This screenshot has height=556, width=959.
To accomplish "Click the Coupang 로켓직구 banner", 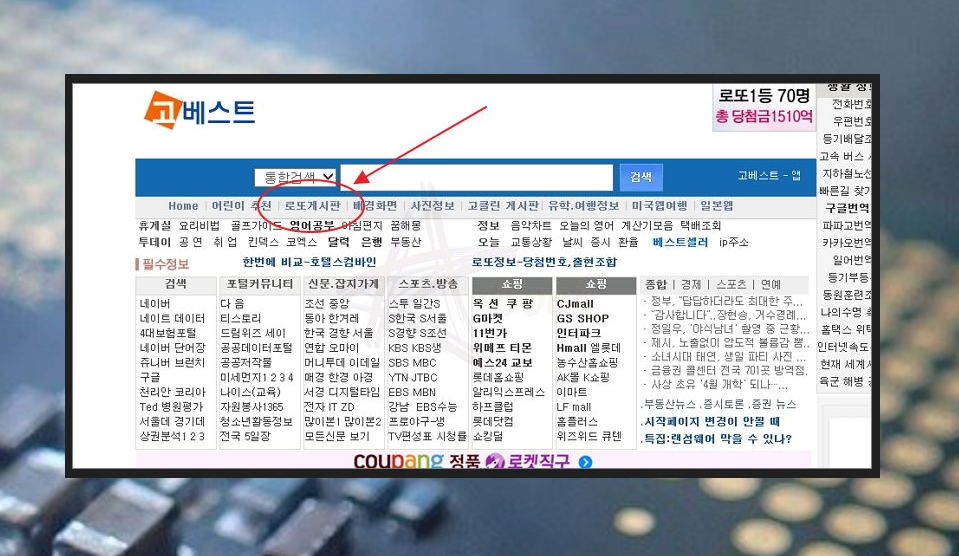I will 473,460.
